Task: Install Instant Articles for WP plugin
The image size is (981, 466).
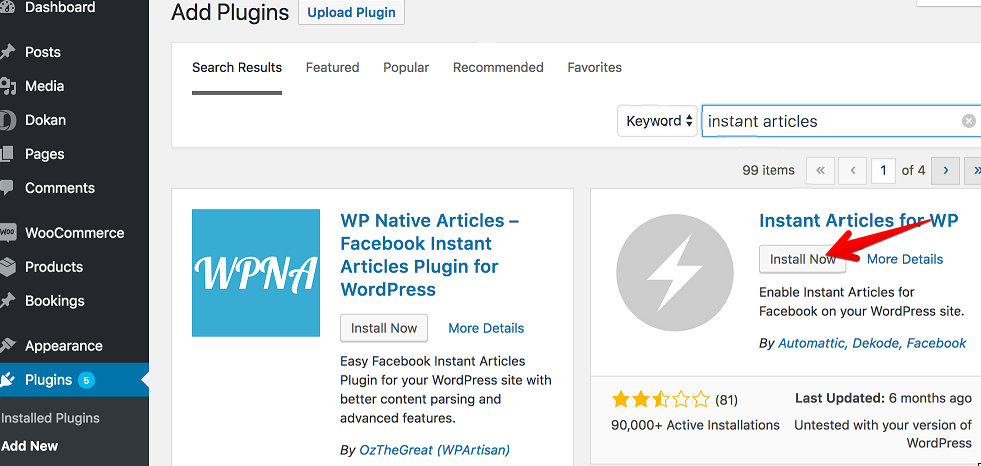Action: pyautogui.click(x=803, y=259)
